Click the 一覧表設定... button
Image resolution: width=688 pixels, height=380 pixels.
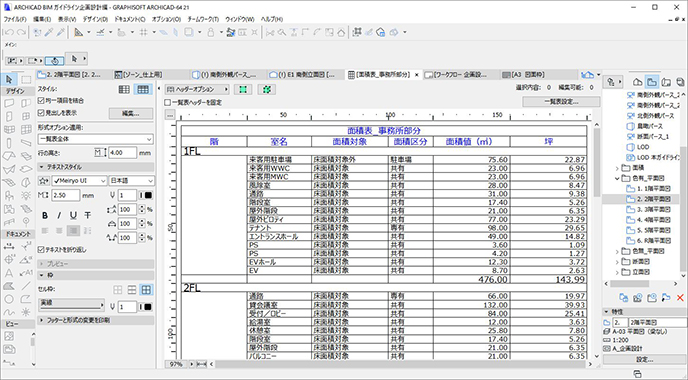[x=561, y=102]
